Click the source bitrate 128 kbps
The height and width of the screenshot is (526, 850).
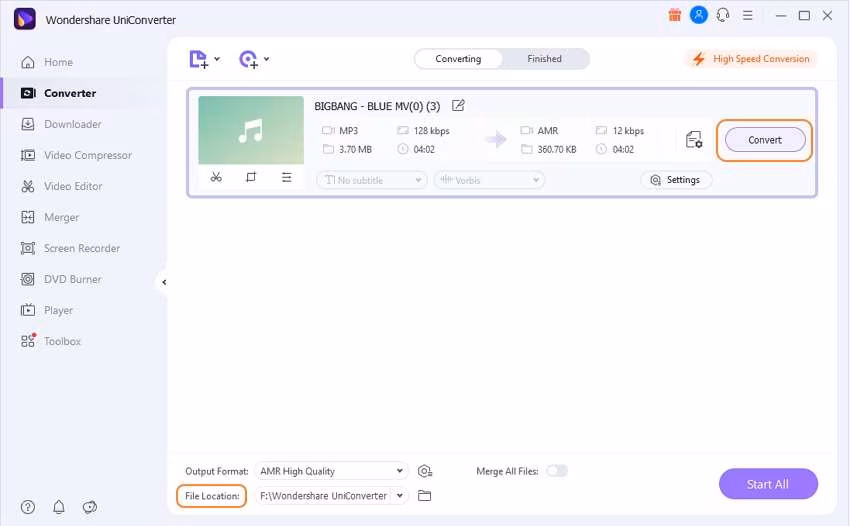431,131
